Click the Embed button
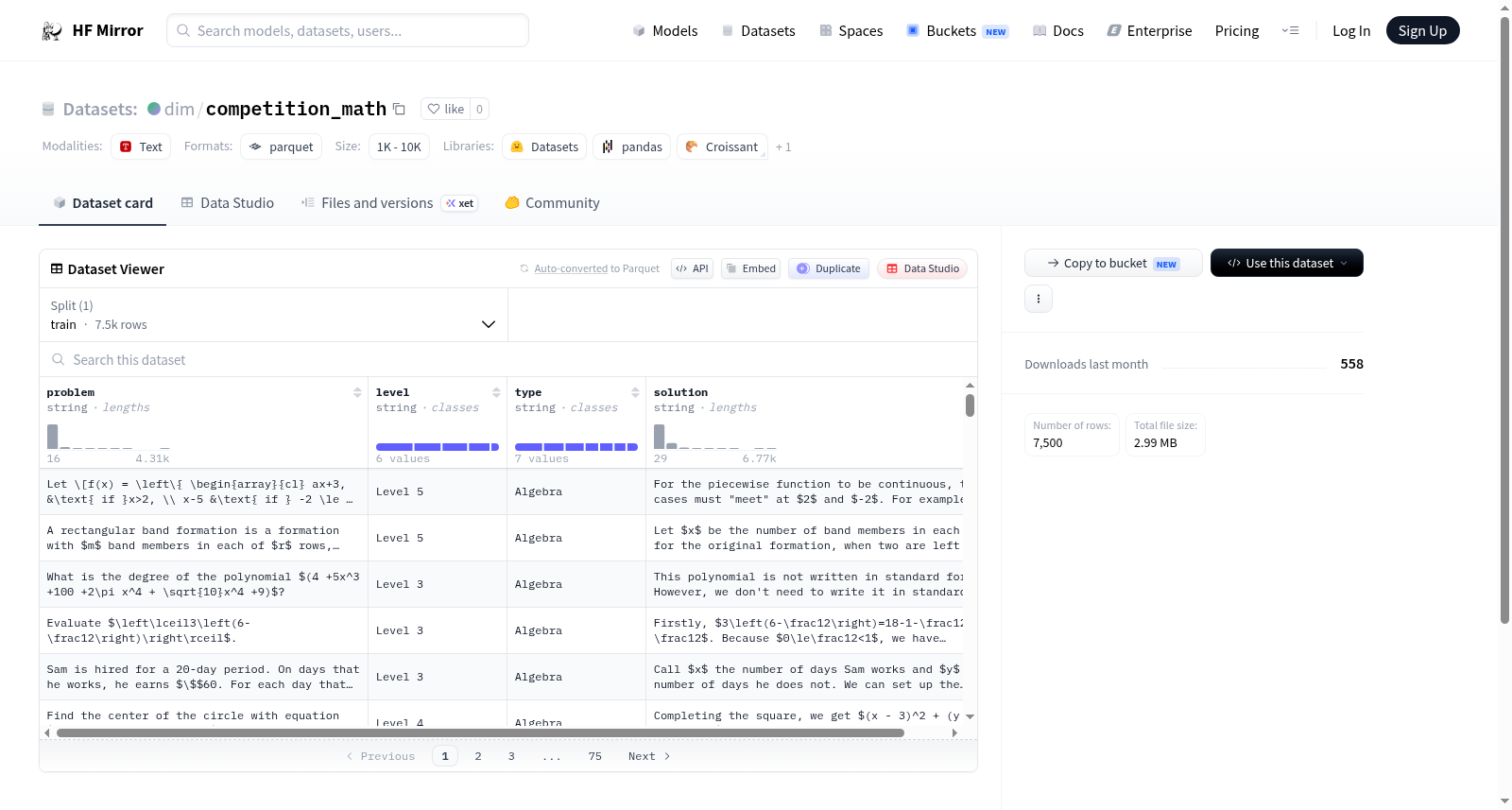Screen dimensions: 1512x810 pos(750,268)
